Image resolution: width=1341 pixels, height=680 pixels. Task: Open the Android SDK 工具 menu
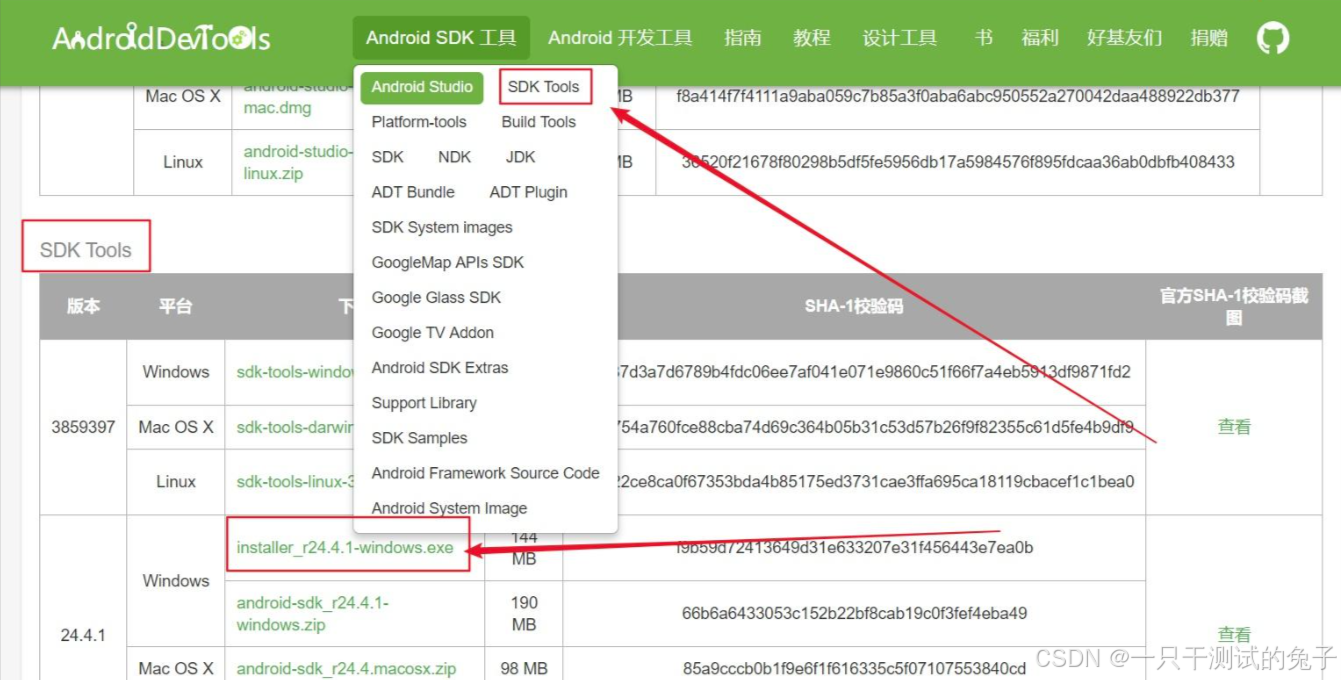click(441, 38)
